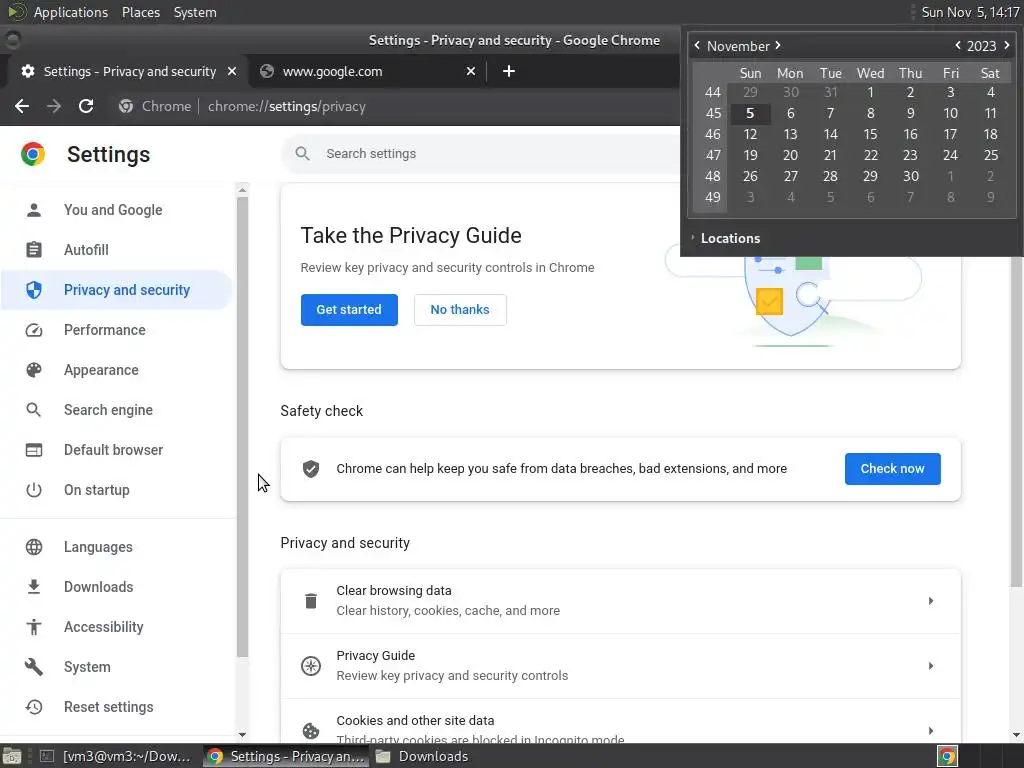The height and width of the screenshot is (768, 1024).
Task: Go to next month after November
Action: 778,45
